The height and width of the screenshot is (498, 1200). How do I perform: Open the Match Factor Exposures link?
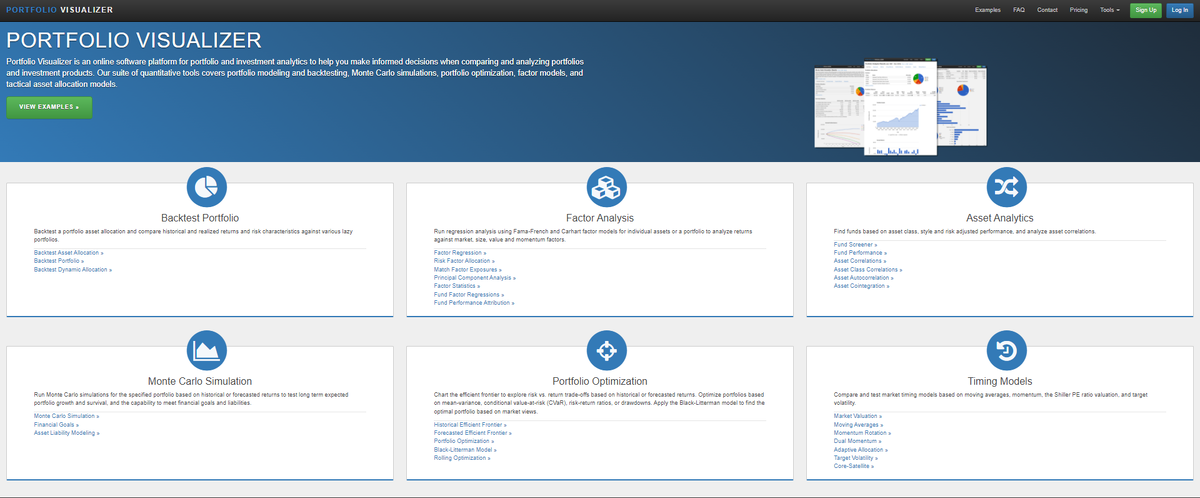tap(467, 270)
